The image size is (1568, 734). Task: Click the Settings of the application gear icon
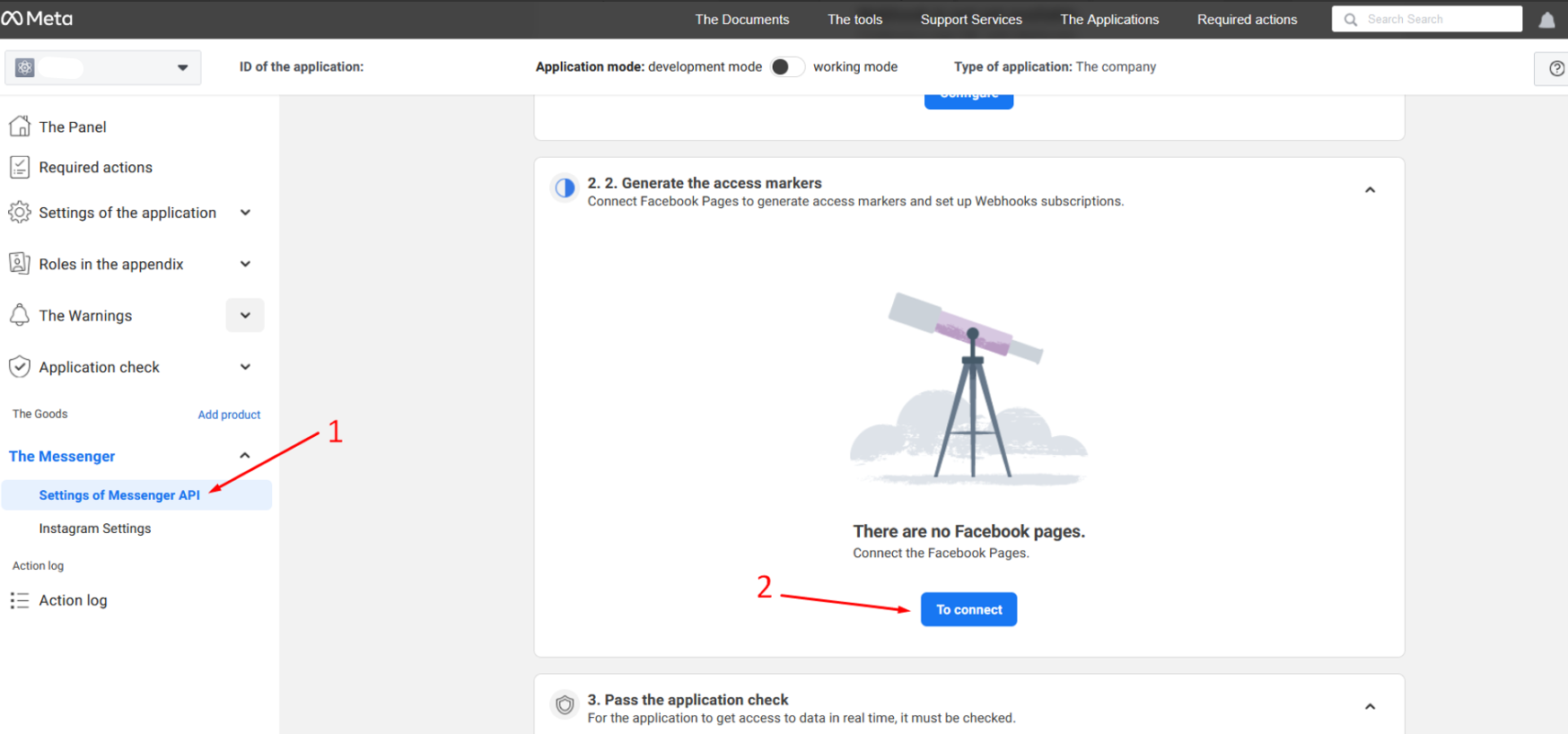tap(20, 213)
